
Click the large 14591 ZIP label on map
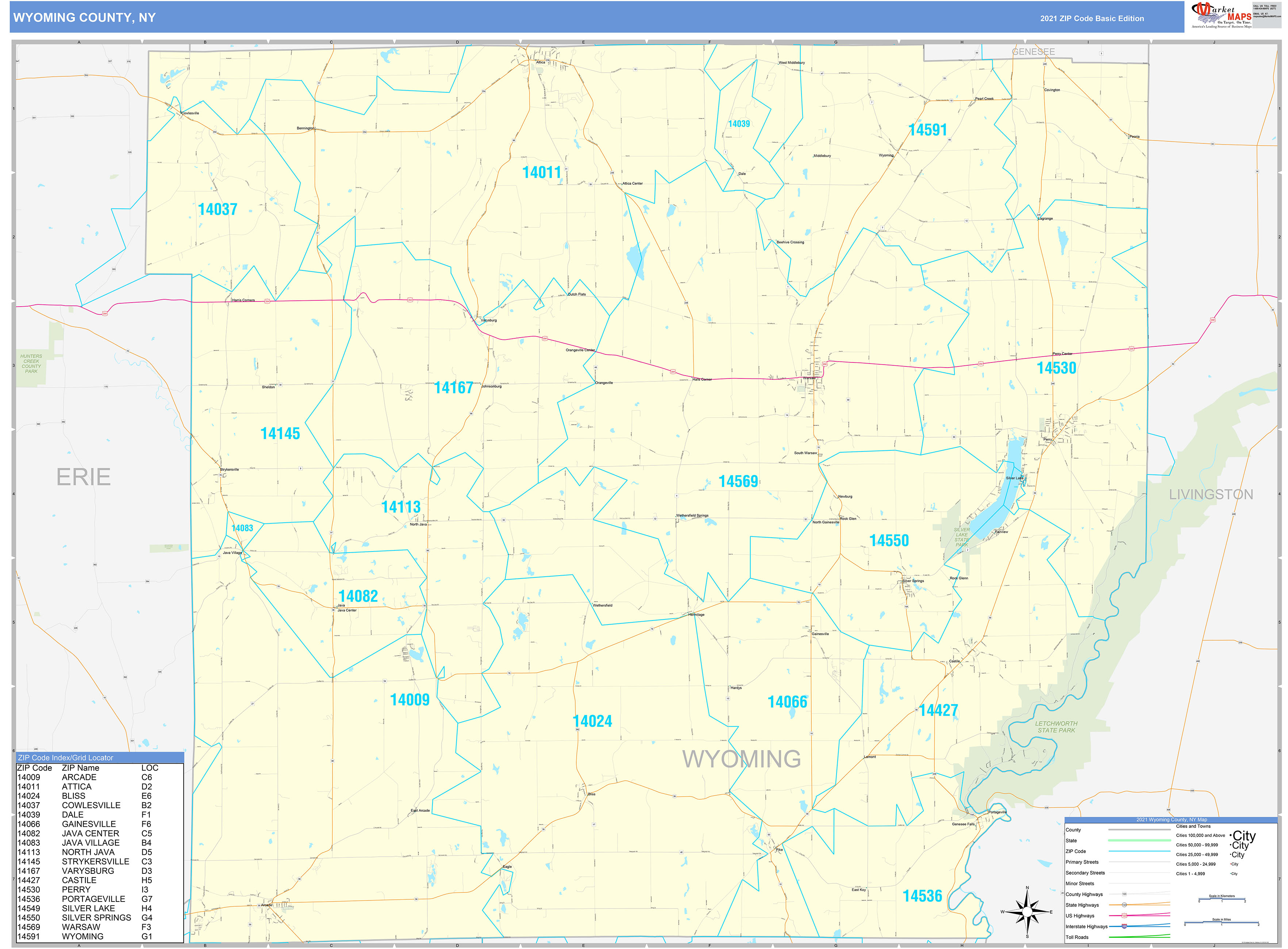click(x=927, y=130)
